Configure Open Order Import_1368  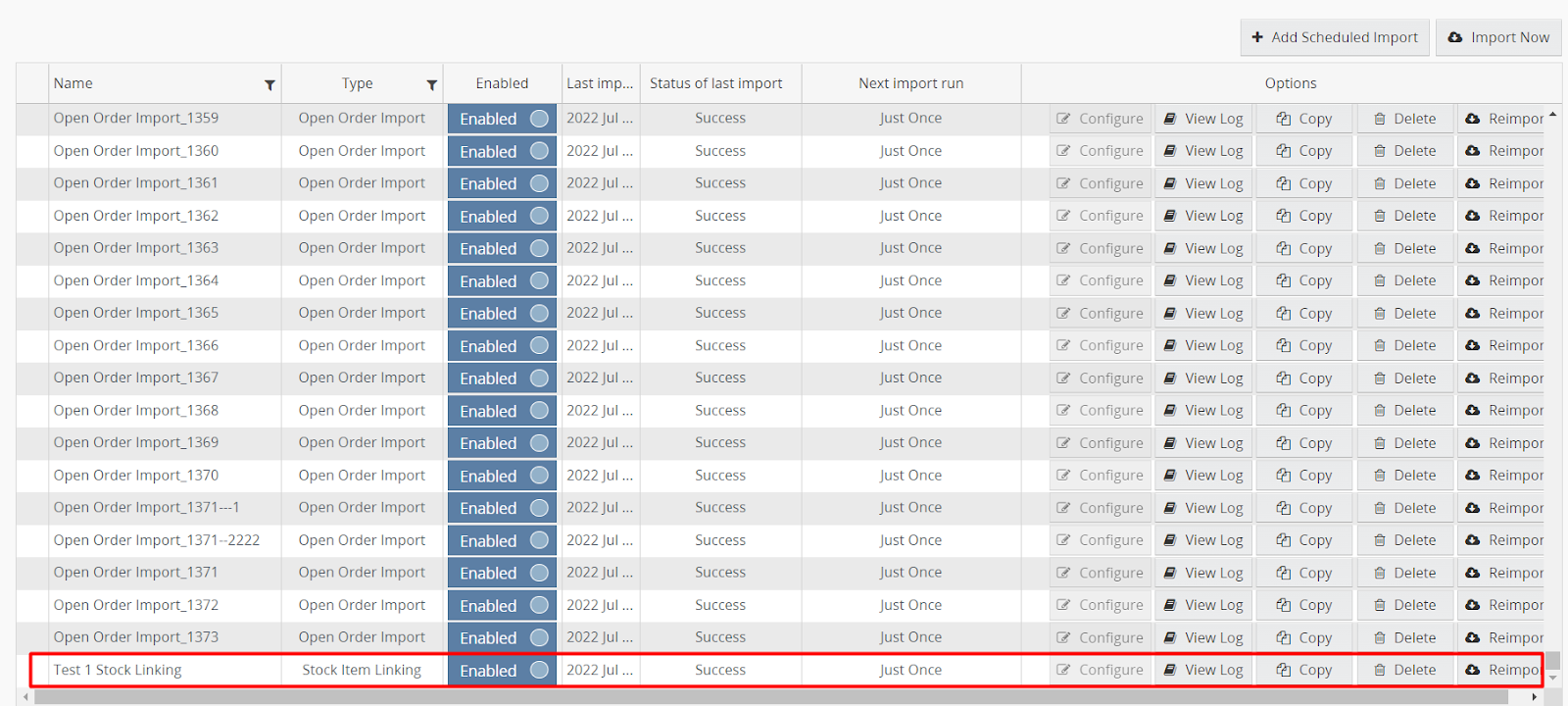point(1100,411)
